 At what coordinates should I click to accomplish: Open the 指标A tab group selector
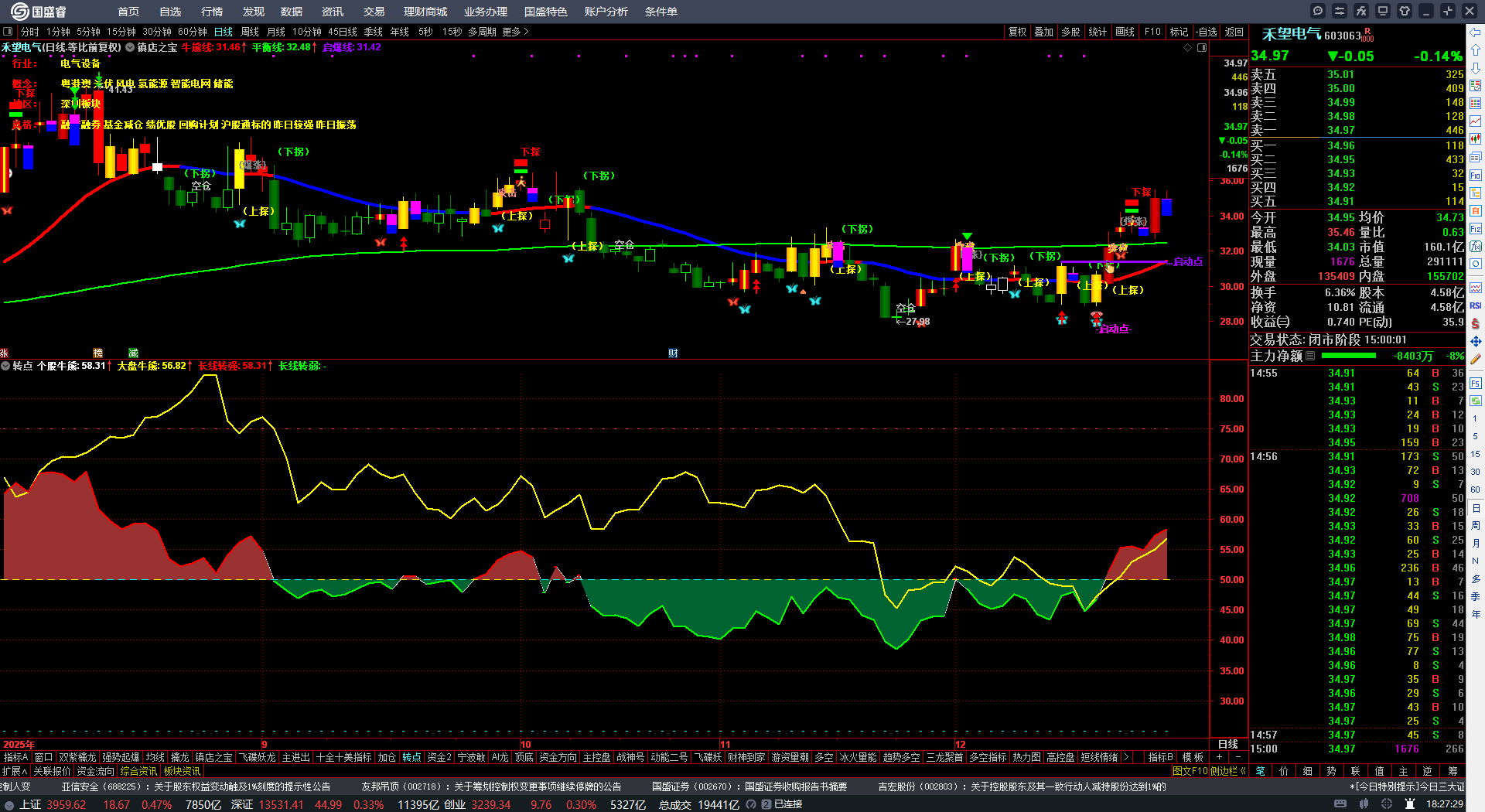pyautogui.click(x=15, y=757)
